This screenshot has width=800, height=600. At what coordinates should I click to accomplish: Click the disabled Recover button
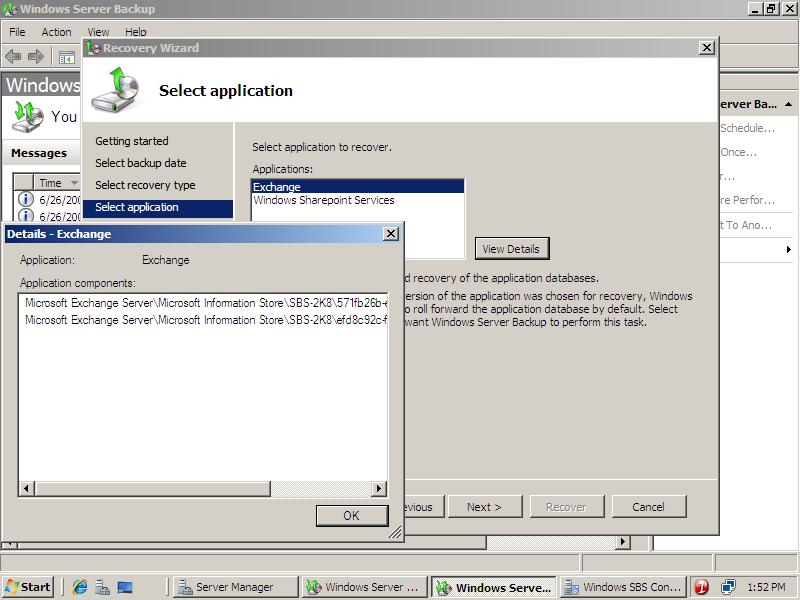(x=567, y=507)
